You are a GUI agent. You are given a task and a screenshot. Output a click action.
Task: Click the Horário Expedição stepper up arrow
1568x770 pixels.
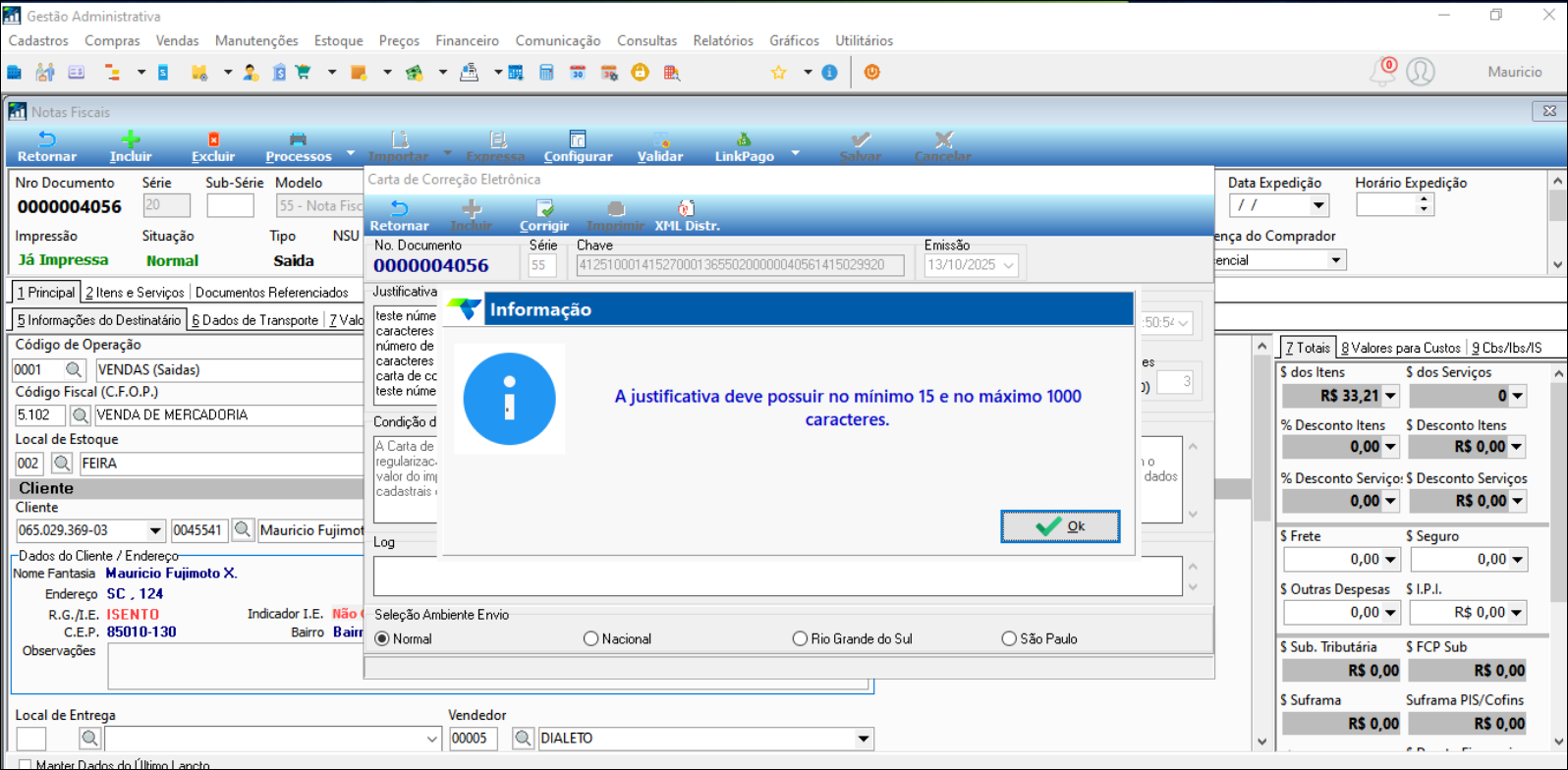click(1424, 199)
